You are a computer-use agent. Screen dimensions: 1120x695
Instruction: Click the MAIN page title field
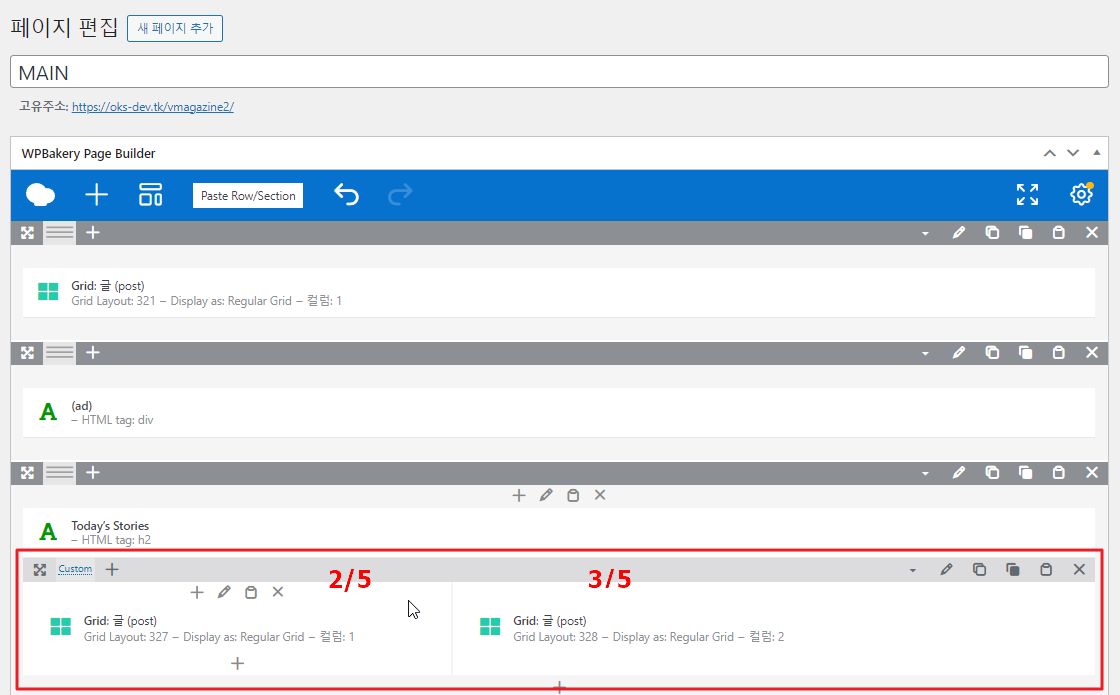point(559,72)
